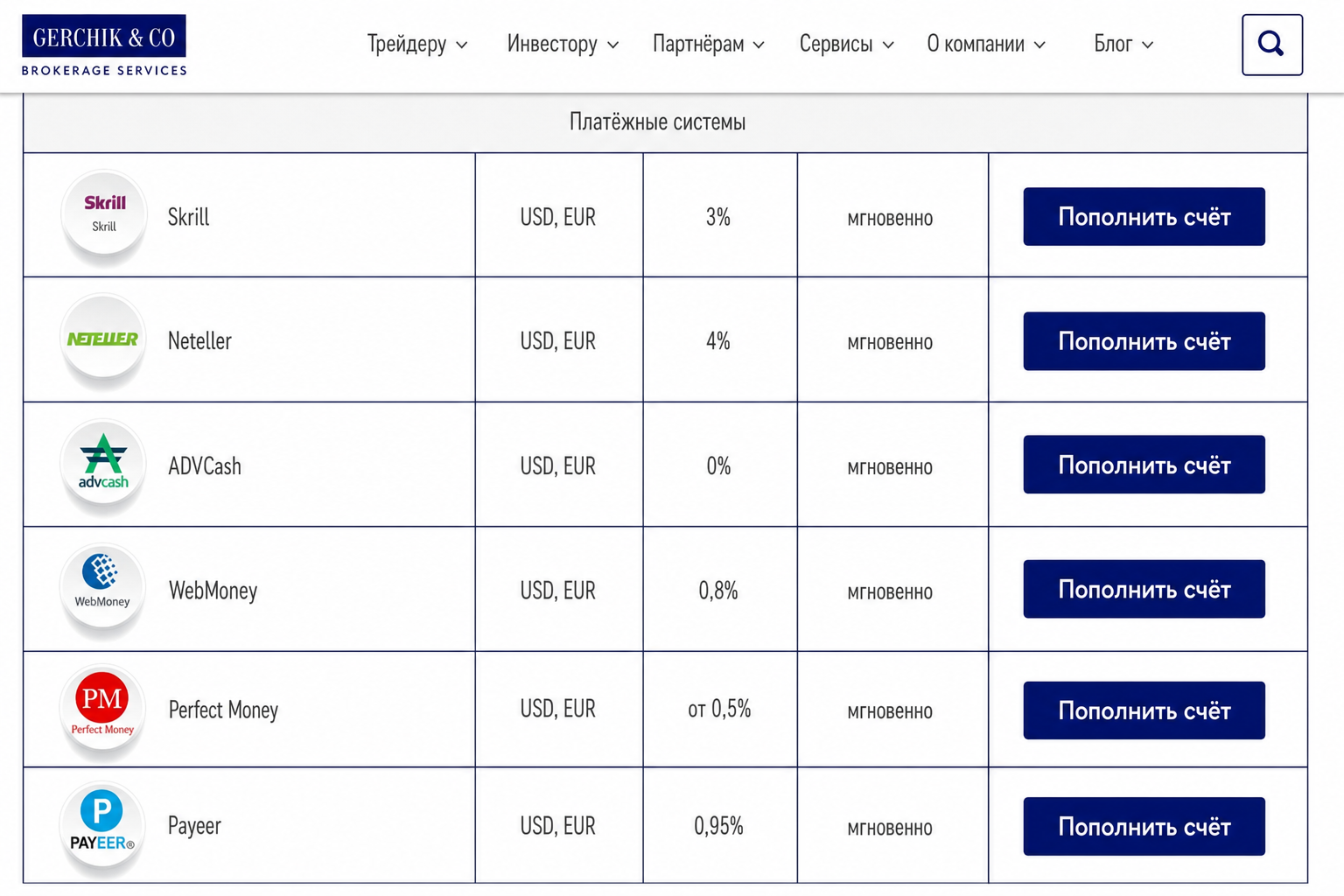
Task: Click the Gerchik & Co logo
Action: tap(104, 45)
